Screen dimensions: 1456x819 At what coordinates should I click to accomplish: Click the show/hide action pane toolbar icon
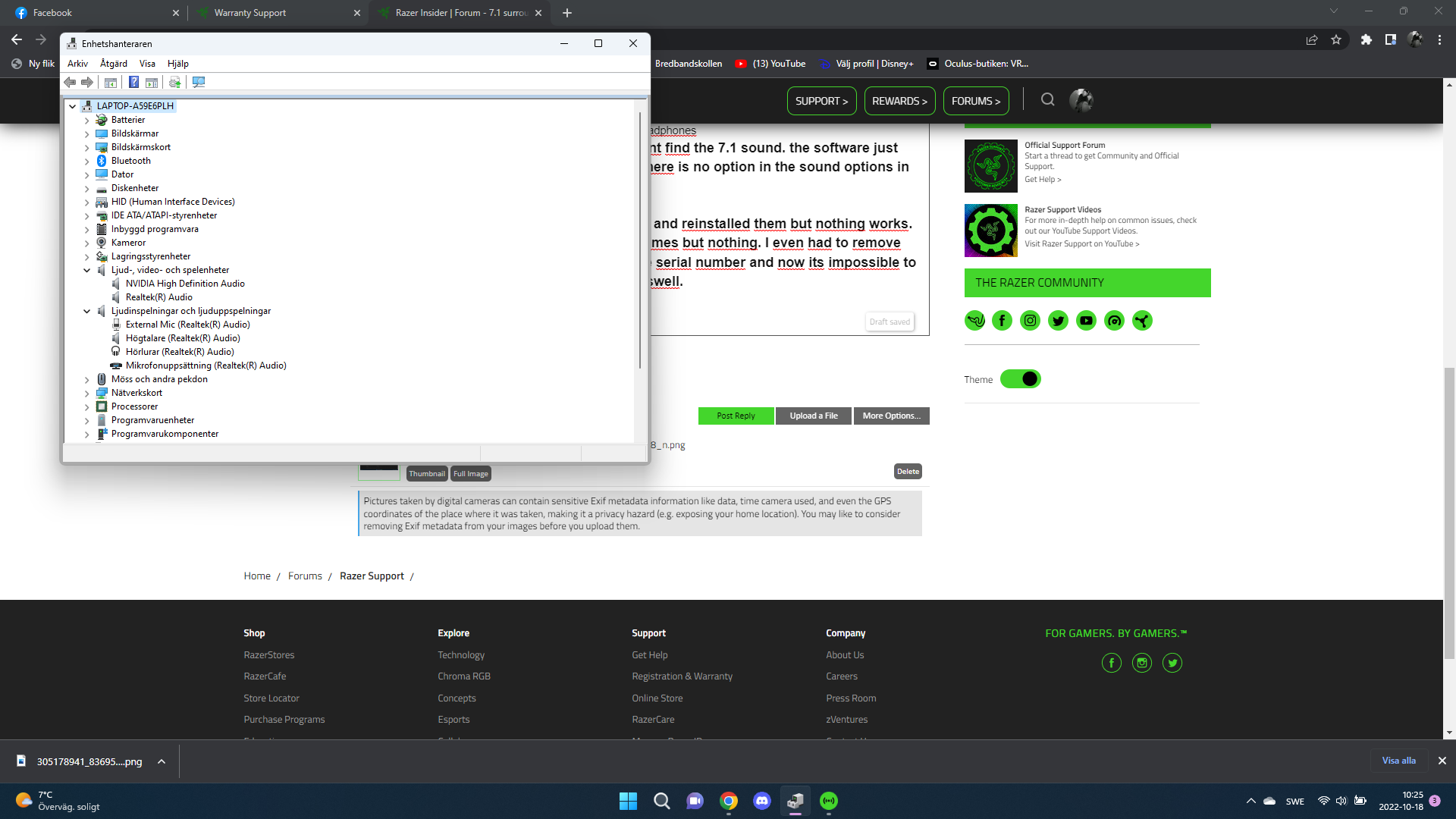(152, 82)
